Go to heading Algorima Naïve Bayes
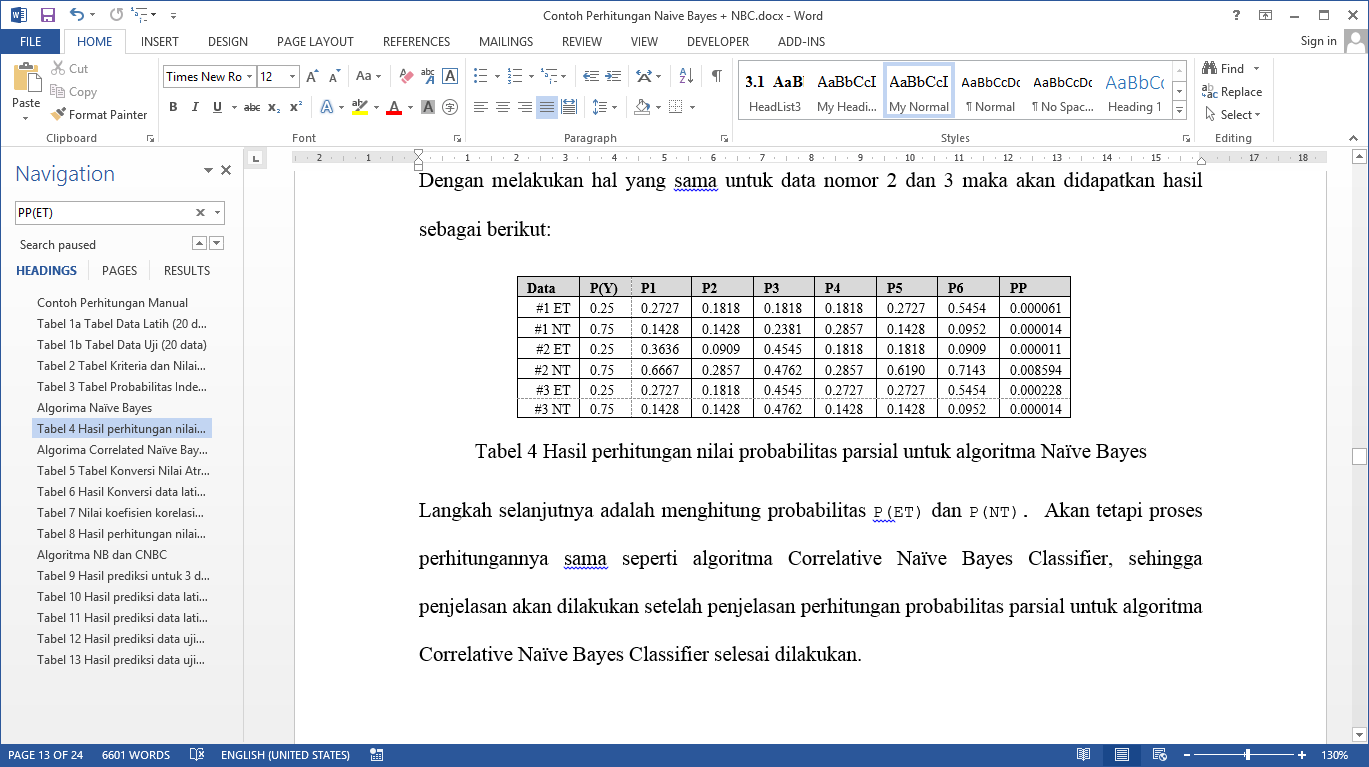 (x=94, y=408)
